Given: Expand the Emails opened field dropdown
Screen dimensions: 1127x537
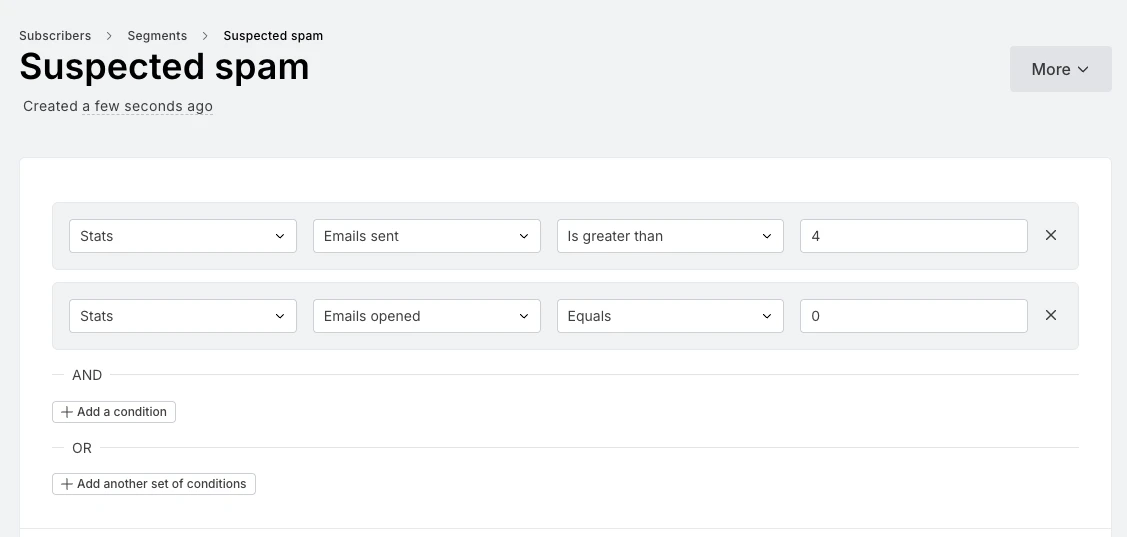Looking at the screenshot, I should coord(426,316).
